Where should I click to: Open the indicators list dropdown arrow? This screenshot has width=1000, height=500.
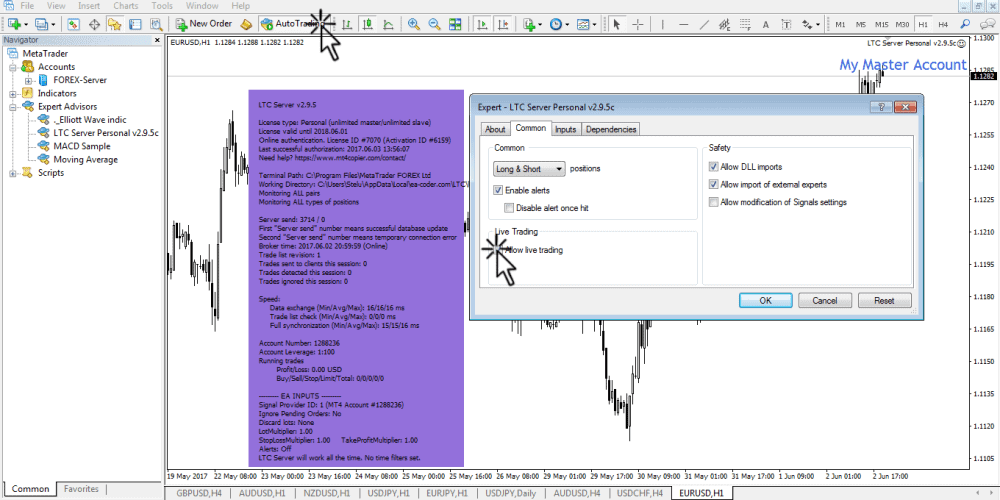[x=541, y=24]
